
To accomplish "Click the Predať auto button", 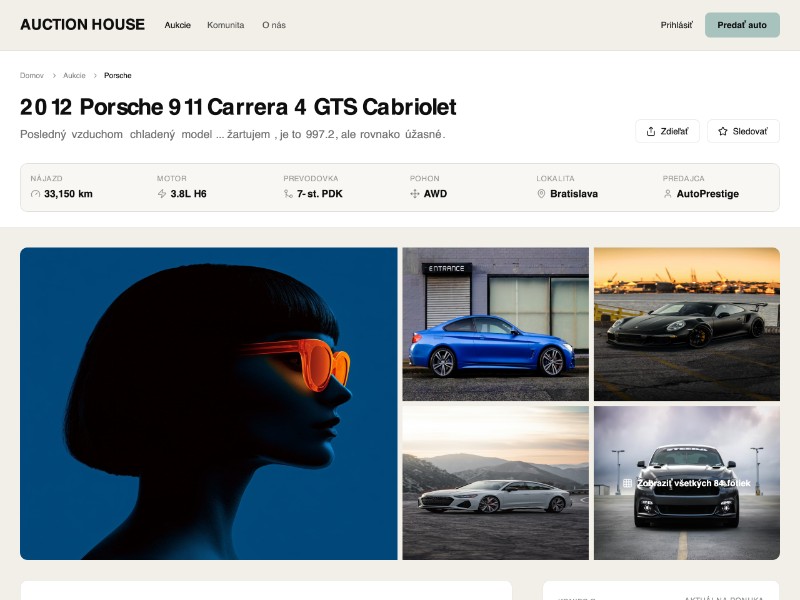I will tap(742, 25).
